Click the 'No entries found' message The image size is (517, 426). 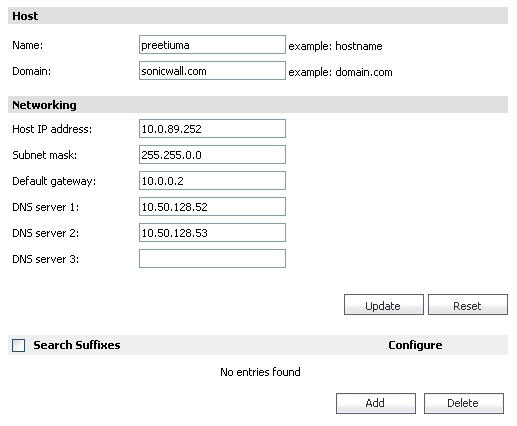point(260,372)
